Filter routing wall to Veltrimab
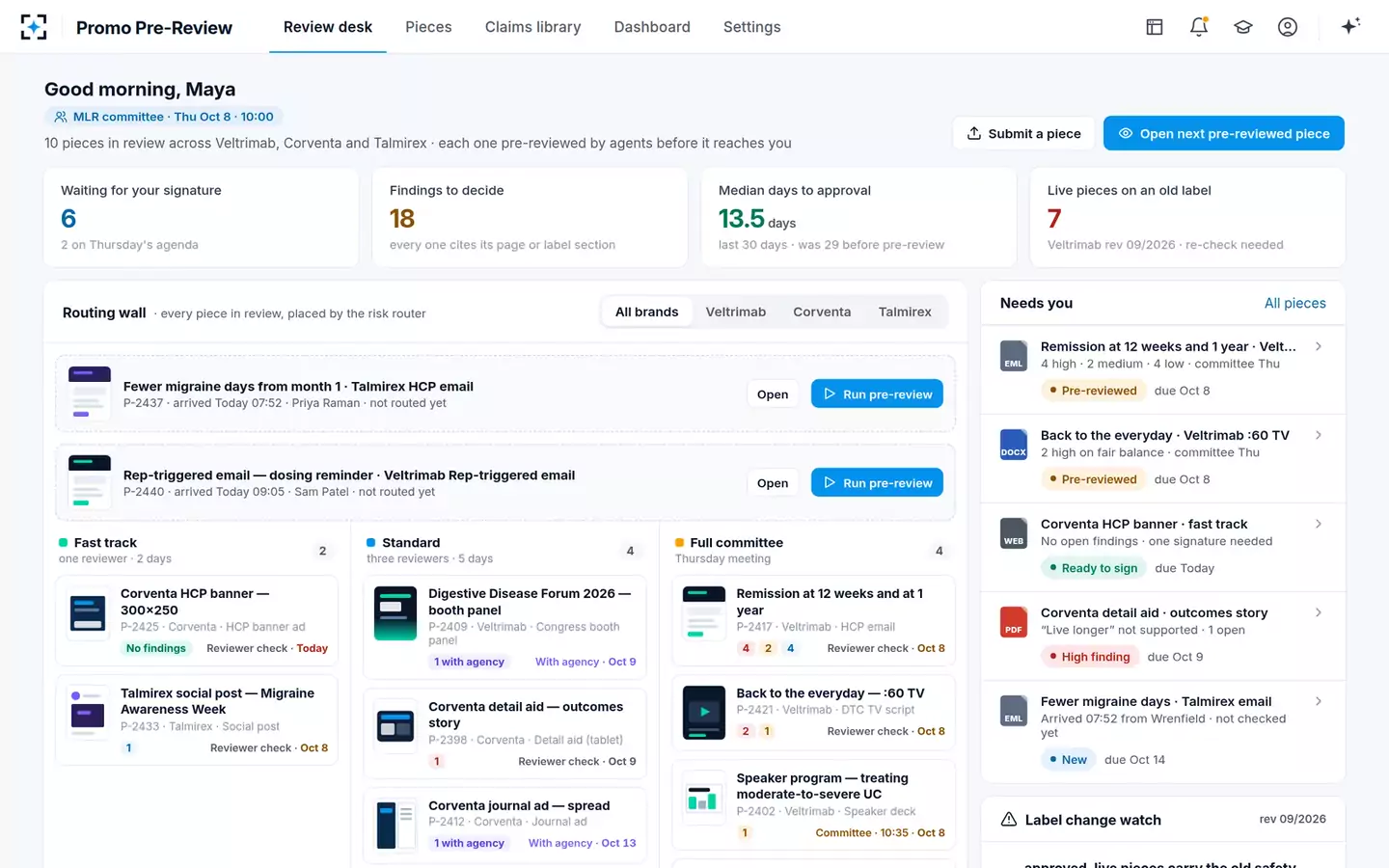The height and width of the screenshot is (868, 1389). [x=736, y=312]
